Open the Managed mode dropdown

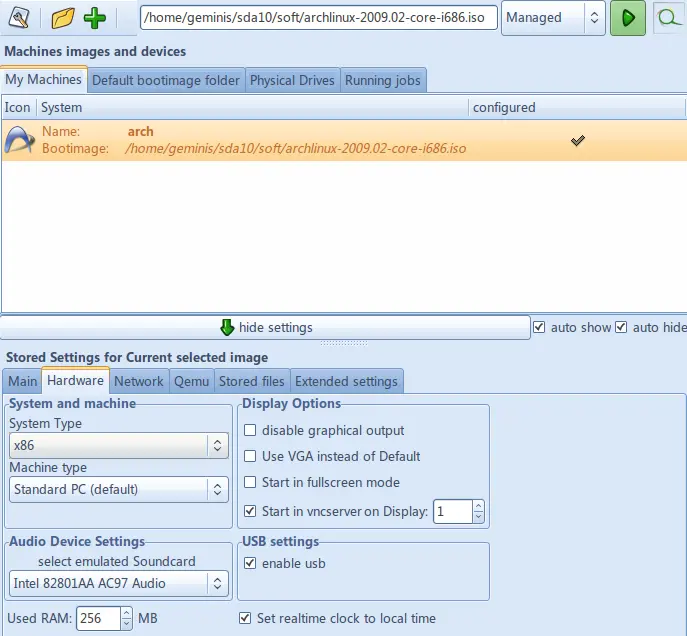coord(553,18)
